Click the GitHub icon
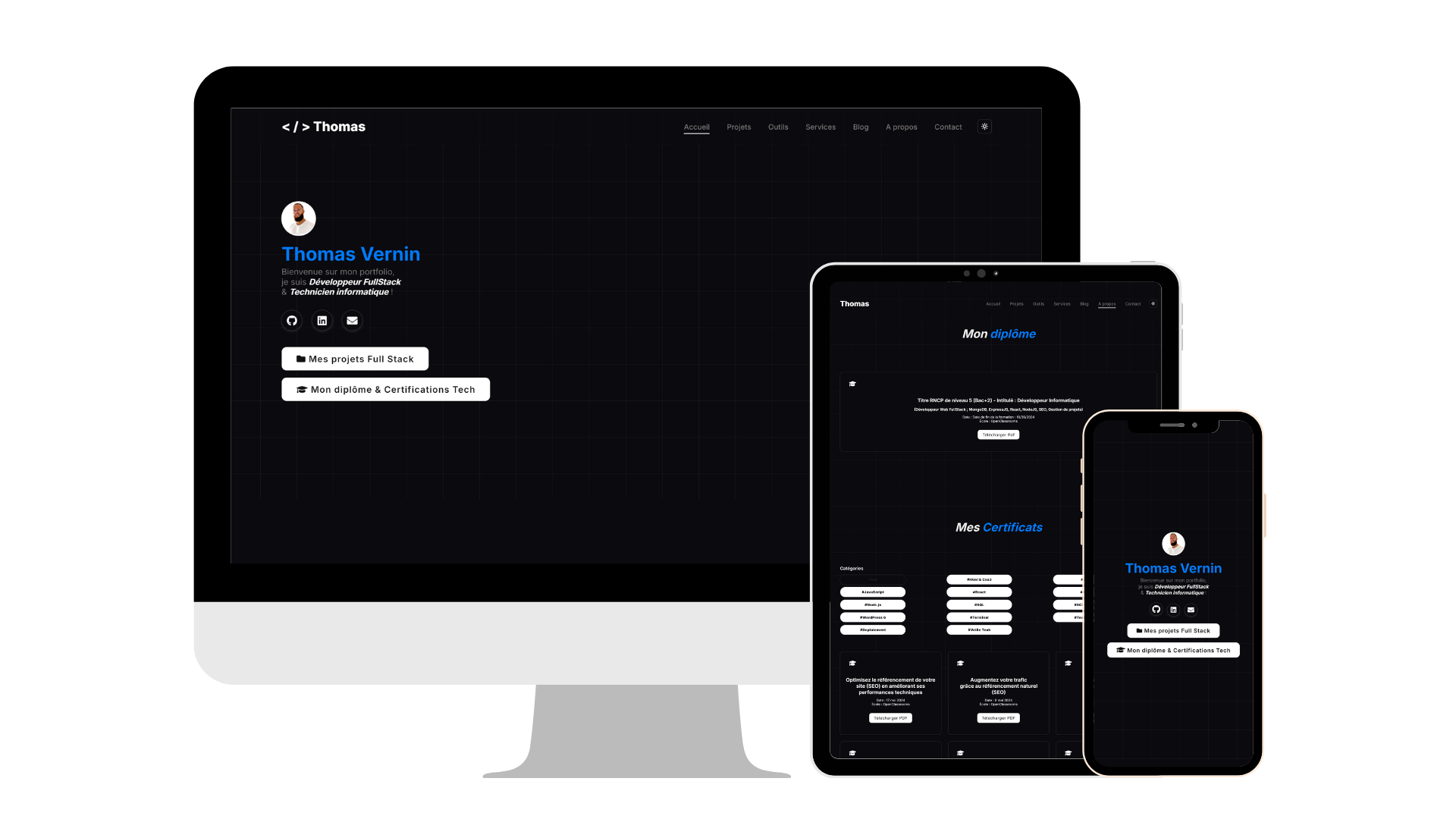 click(291, 320)
